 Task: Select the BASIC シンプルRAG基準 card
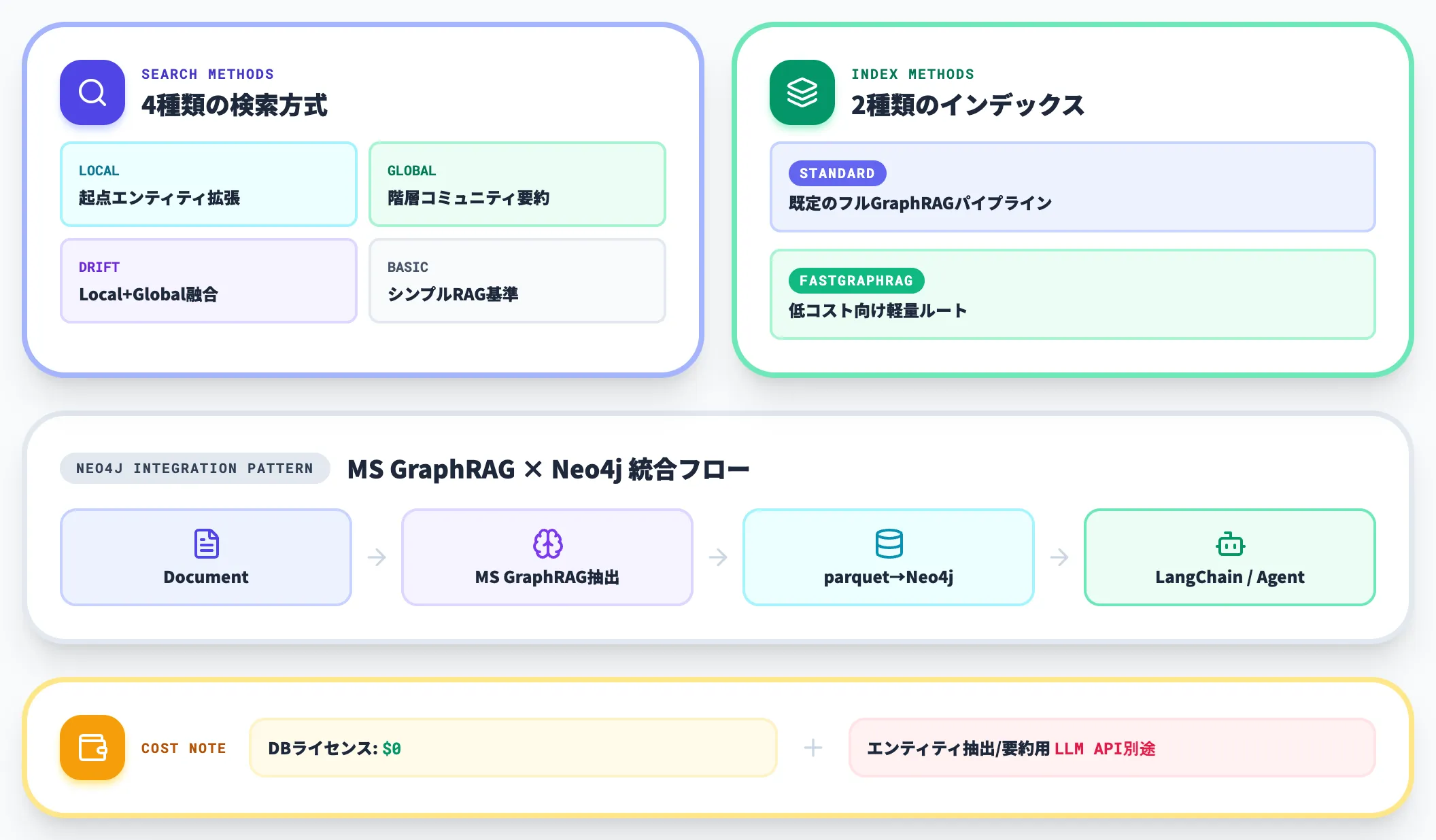coord(517,281)
